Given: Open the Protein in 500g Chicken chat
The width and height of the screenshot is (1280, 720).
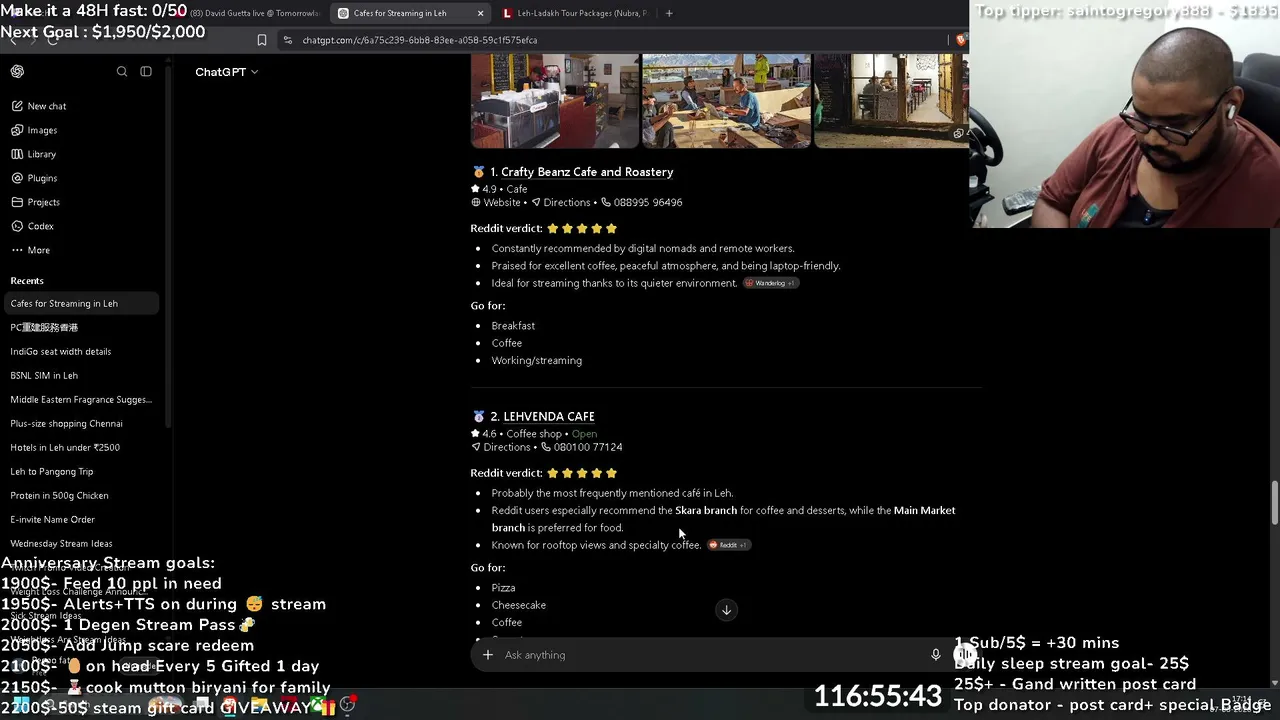Looking at the screenshot, I should pos(59,495).
